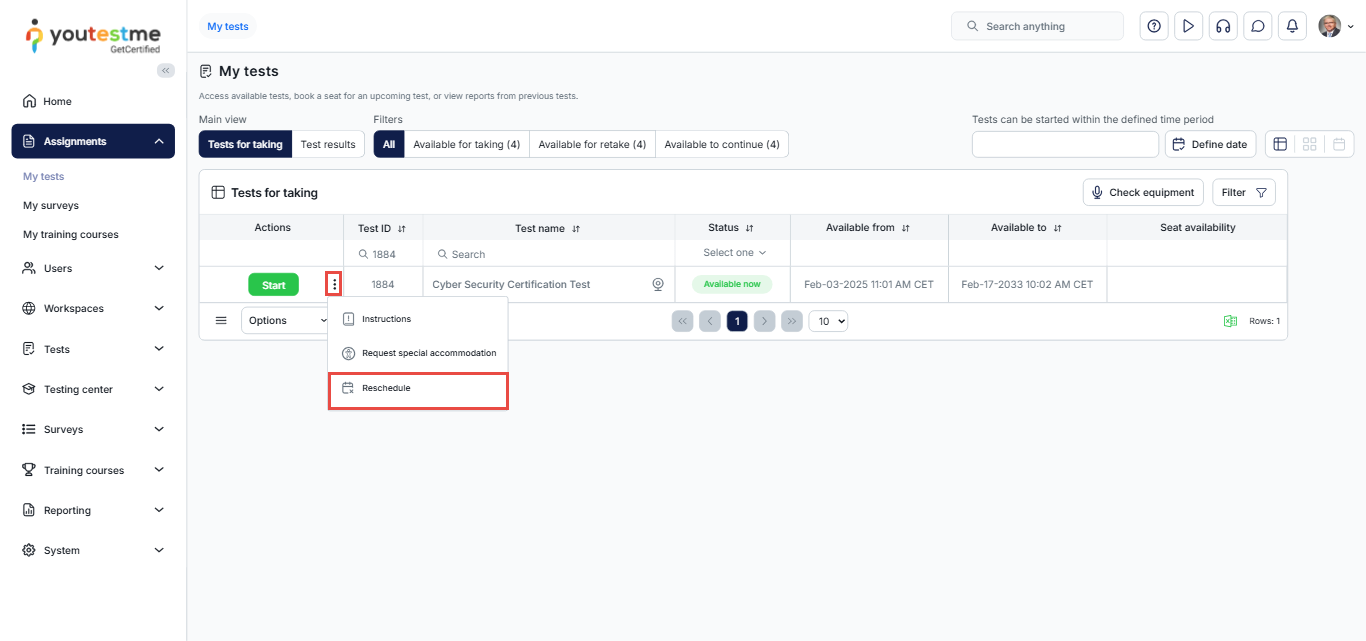
Task: Choose Reschedule from the context menu
Action: (x=417, y=388)
